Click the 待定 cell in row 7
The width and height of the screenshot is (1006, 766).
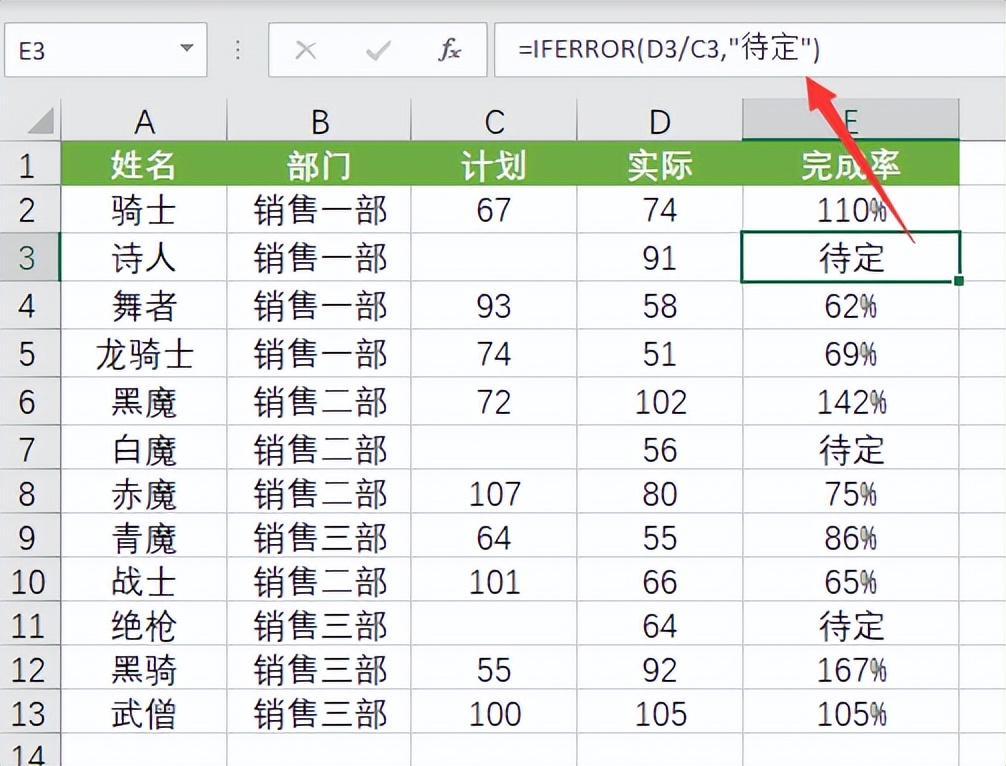tap(849, 450)
